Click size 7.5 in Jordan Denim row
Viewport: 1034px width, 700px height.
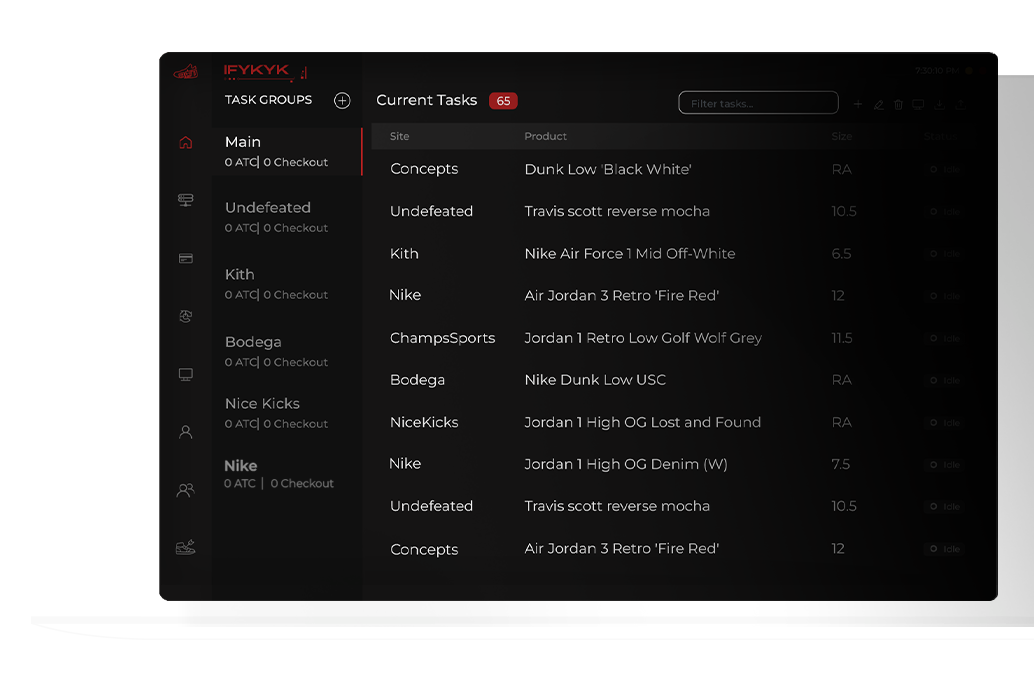coord(841,465)
